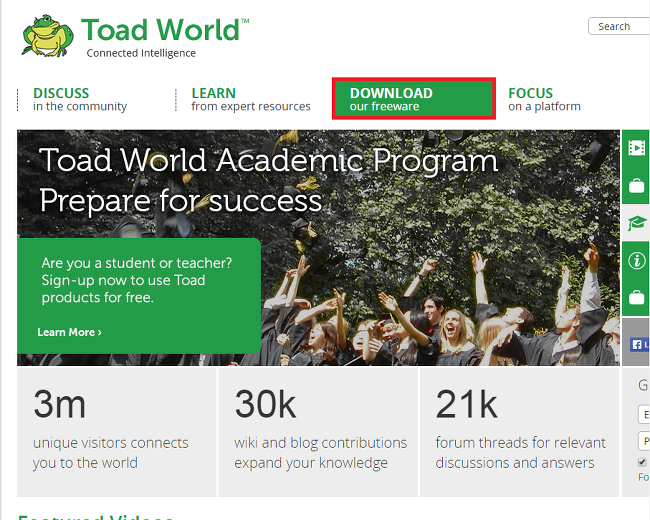The image size is (650, 520).
Task: Focus the Search field
Action: coord(619,27)
